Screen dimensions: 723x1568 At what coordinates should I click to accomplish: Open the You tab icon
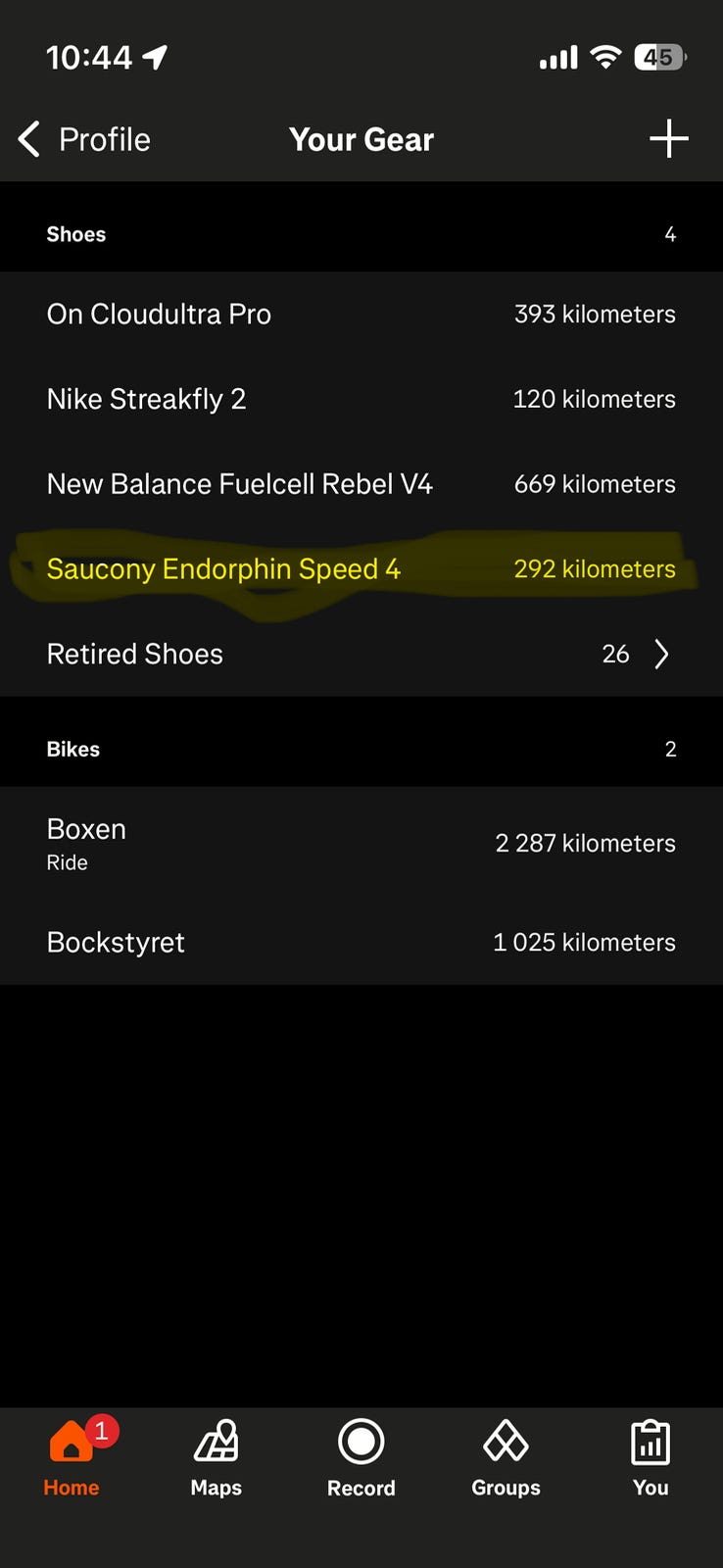tap(651, 1443)
